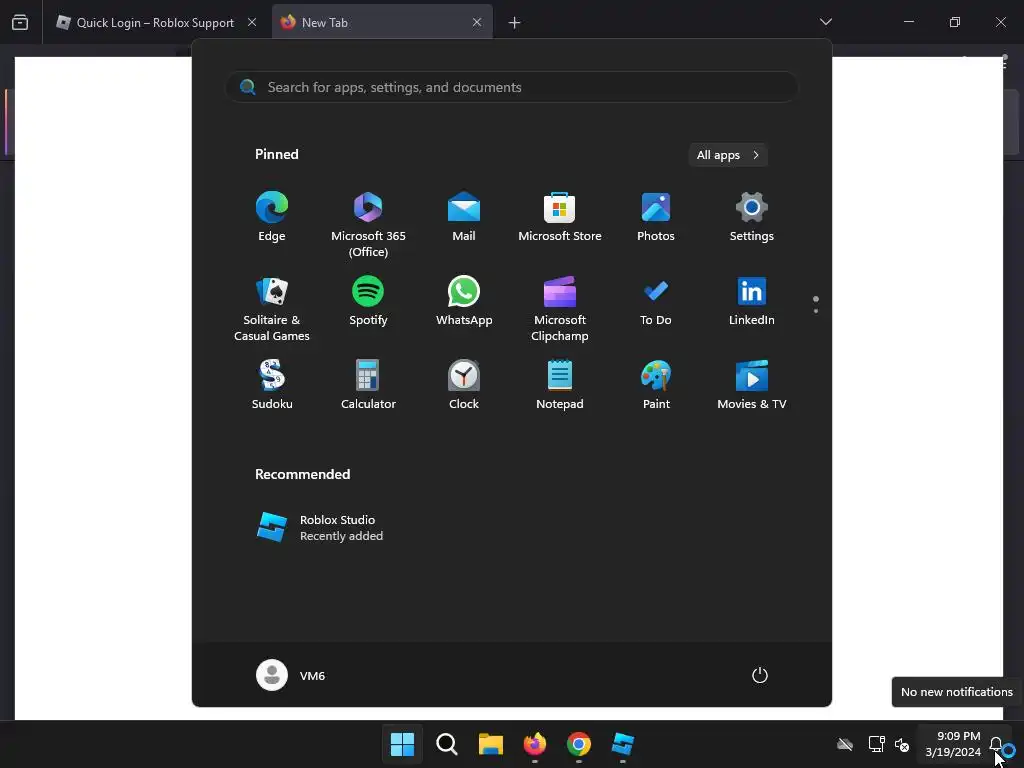
Task: Open the VM6 user account menu
Action: coord(291,675)
